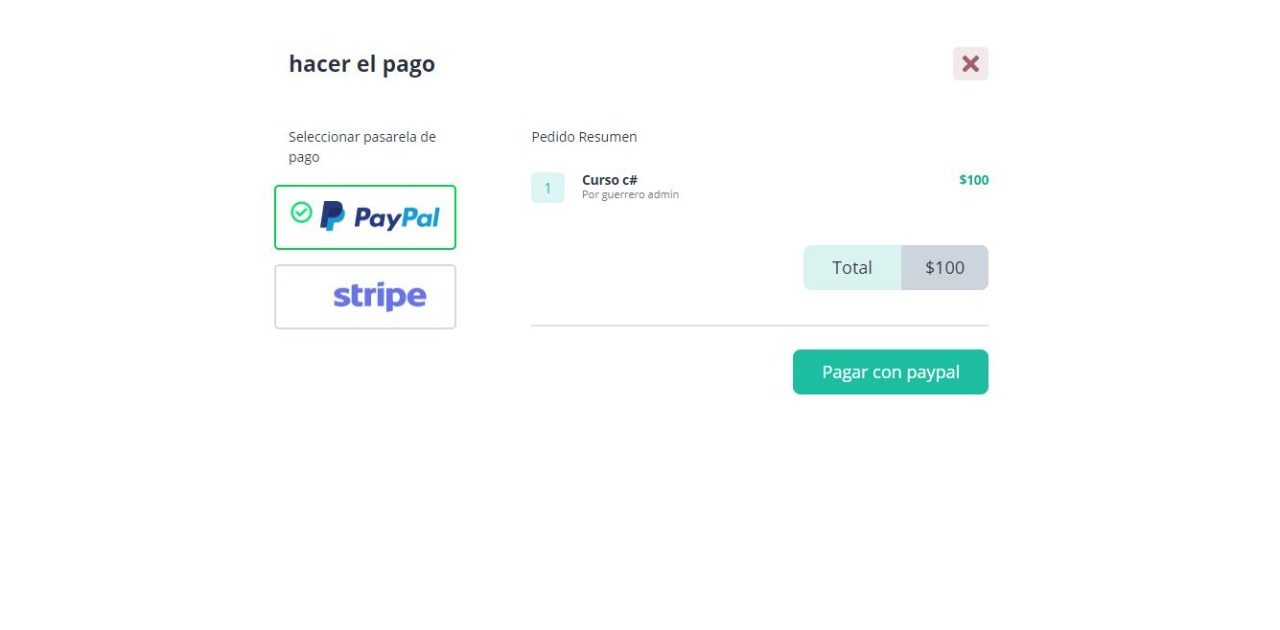Click the Total label box
Image resolution: width=1280 pixels, height=630 pixels.
(x=852, y=268)
